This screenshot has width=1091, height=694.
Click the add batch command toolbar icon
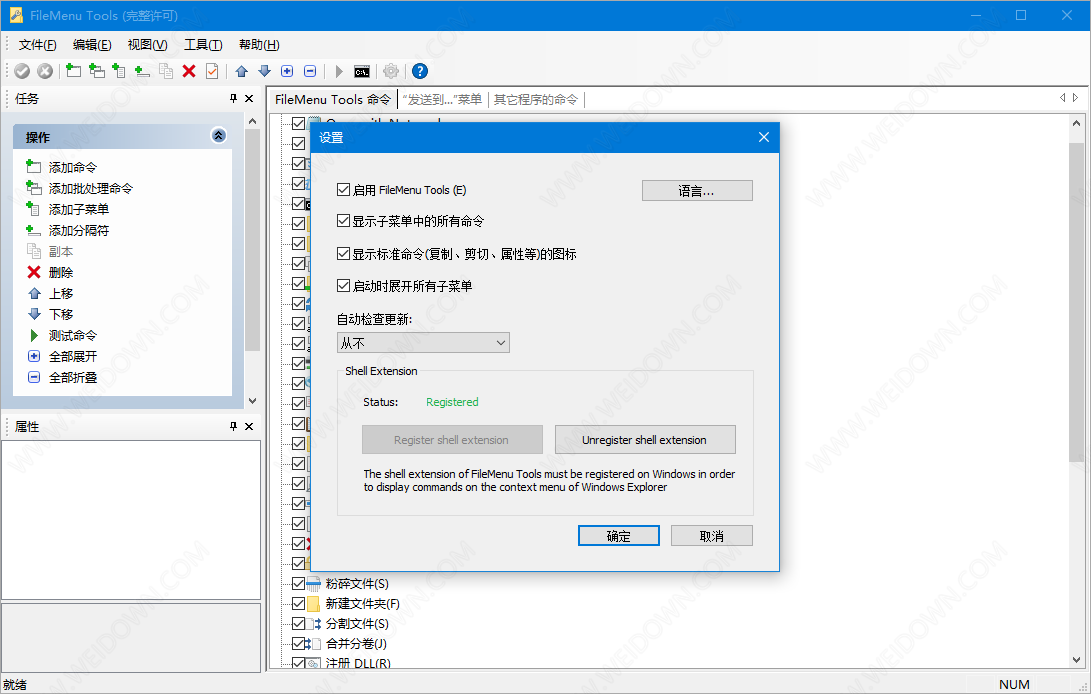pos(97,71)
